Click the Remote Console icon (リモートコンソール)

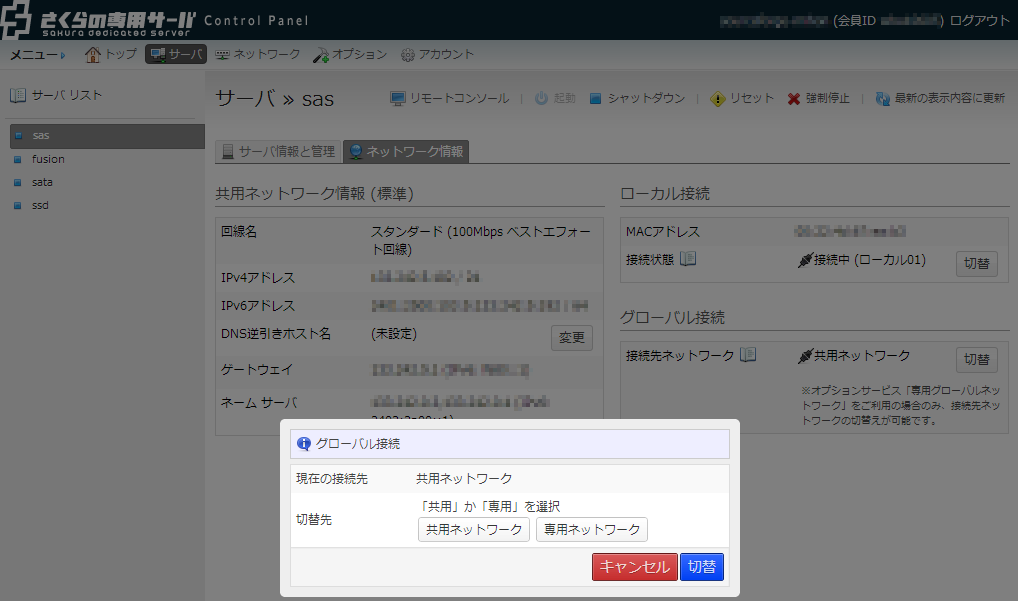click(397, 99)
